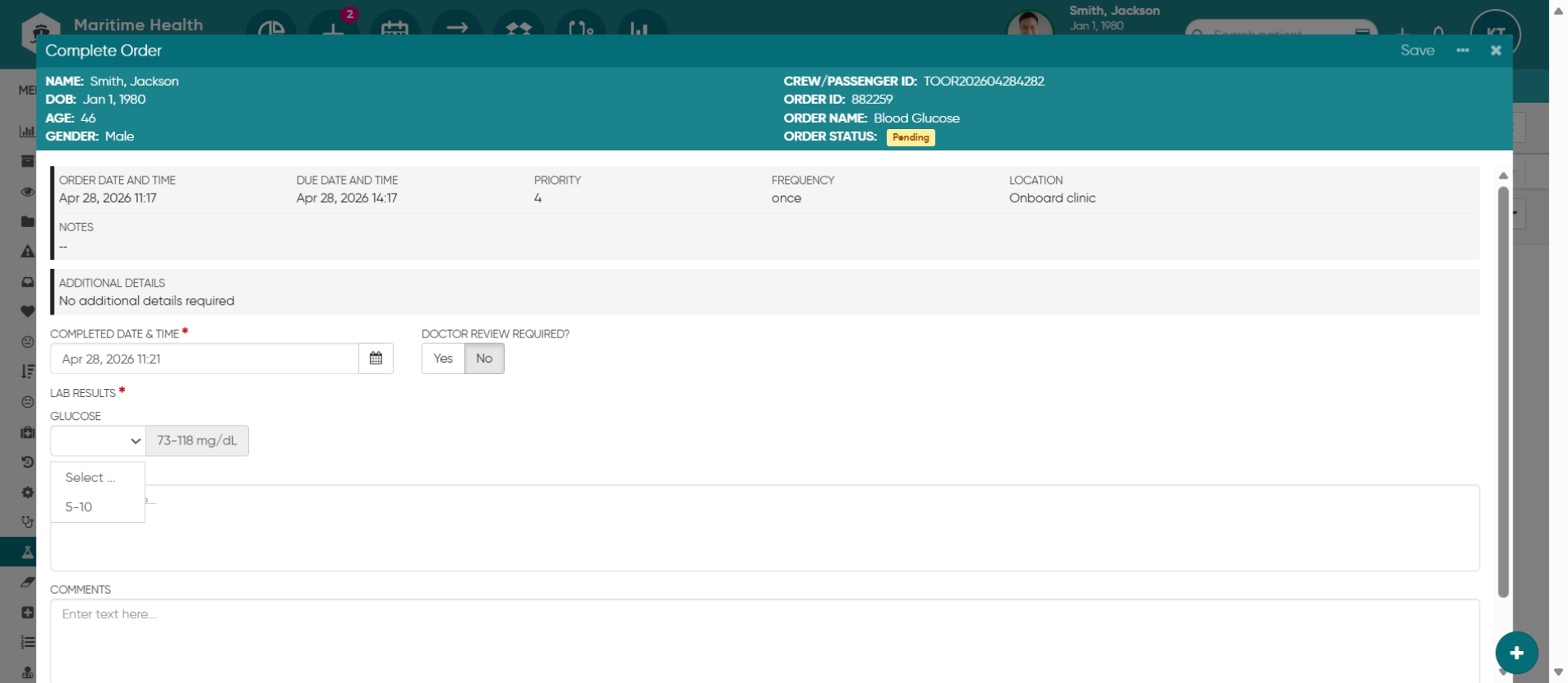Open the bar chart reports icon in top bar
Viewport: 1568px width, 683px height.
[x=643, y=28]
